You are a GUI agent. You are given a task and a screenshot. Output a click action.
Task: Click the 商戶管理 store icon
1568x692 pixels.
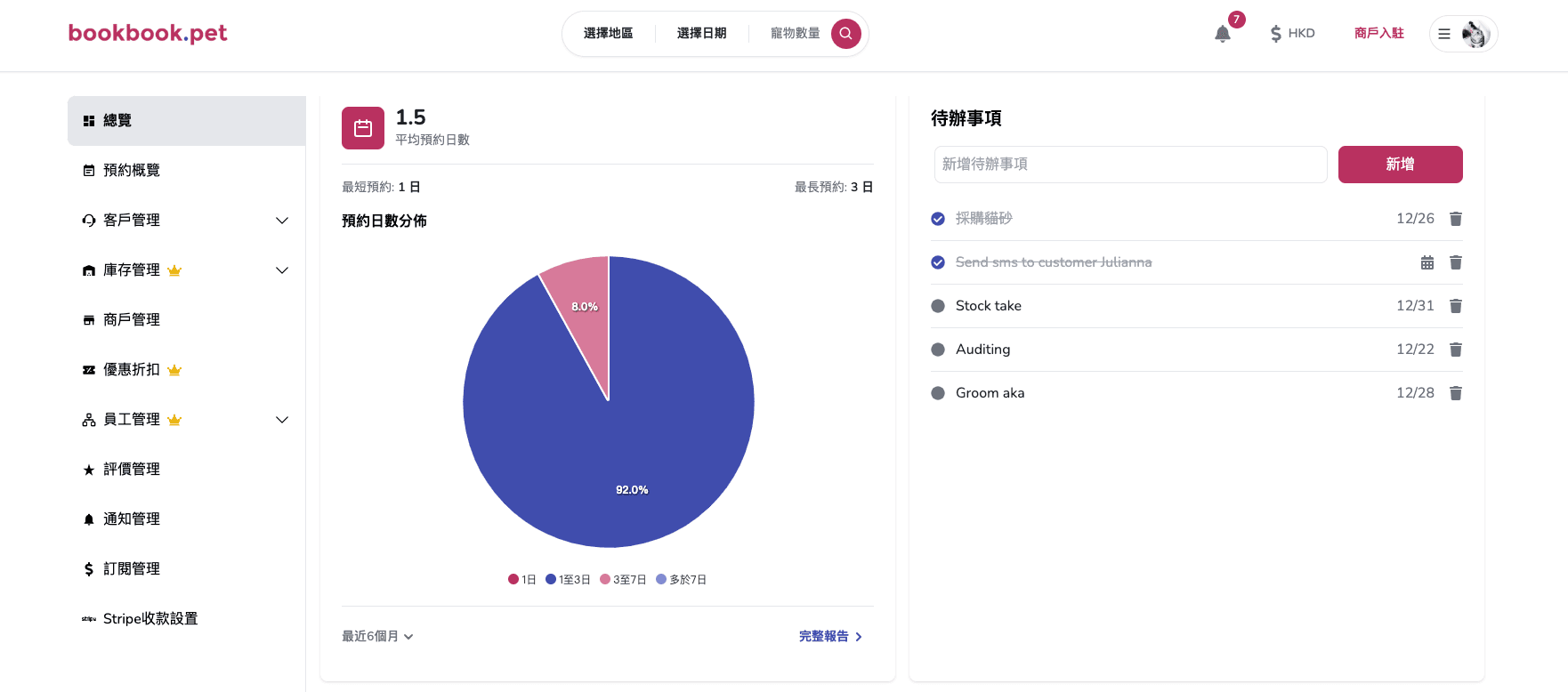pos(89,320)
